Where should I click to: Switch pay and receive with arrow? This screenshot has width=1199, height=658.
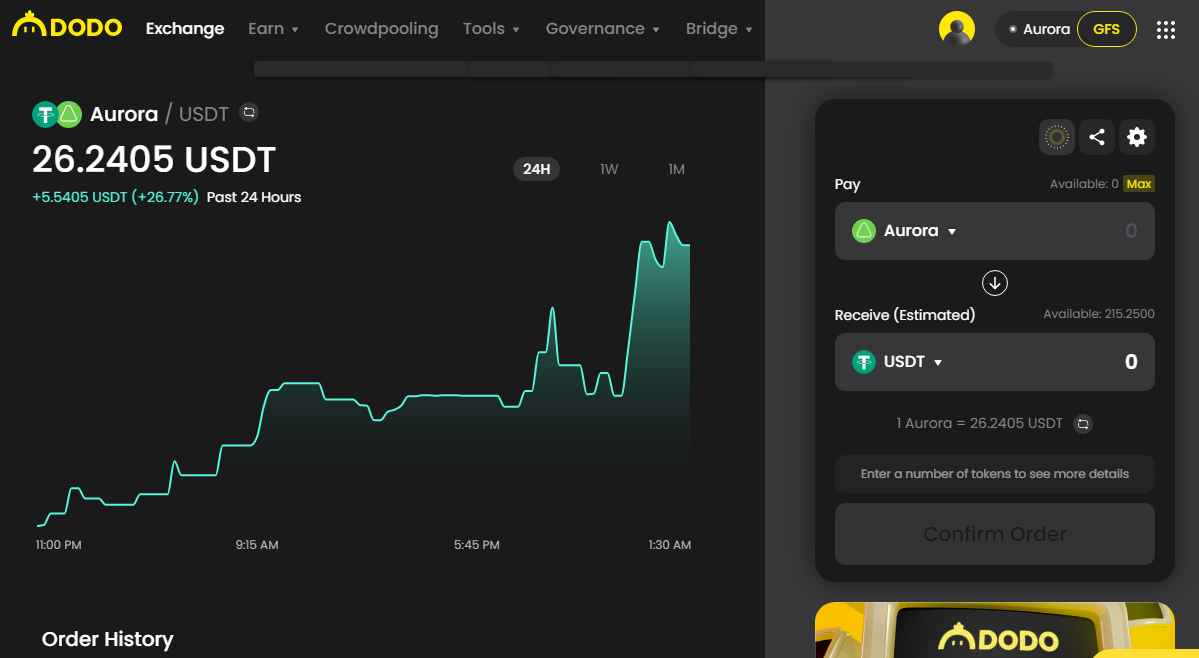[994, 283]
